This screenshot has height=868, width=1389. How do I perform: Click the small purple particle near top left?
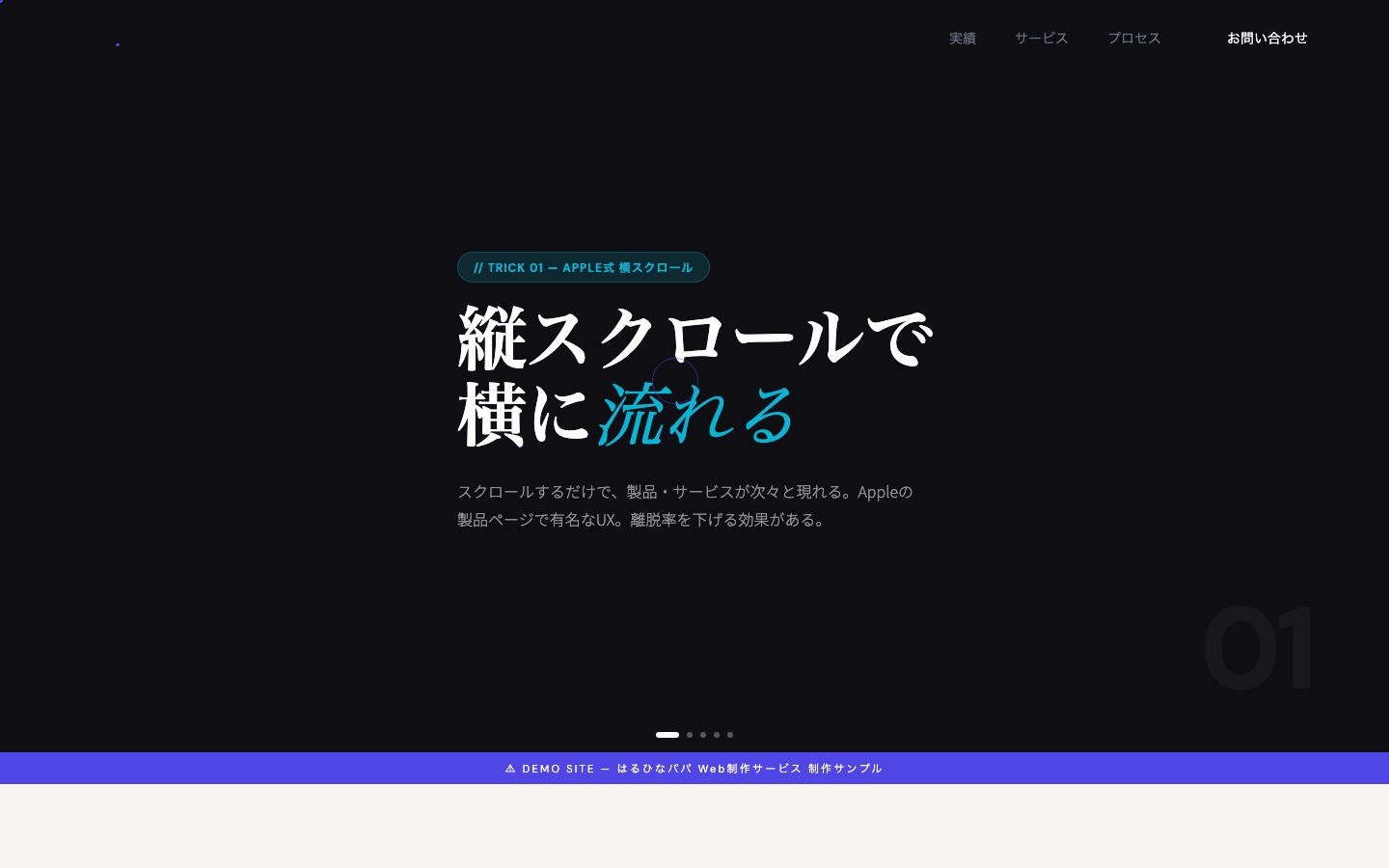tap(118, 44)
